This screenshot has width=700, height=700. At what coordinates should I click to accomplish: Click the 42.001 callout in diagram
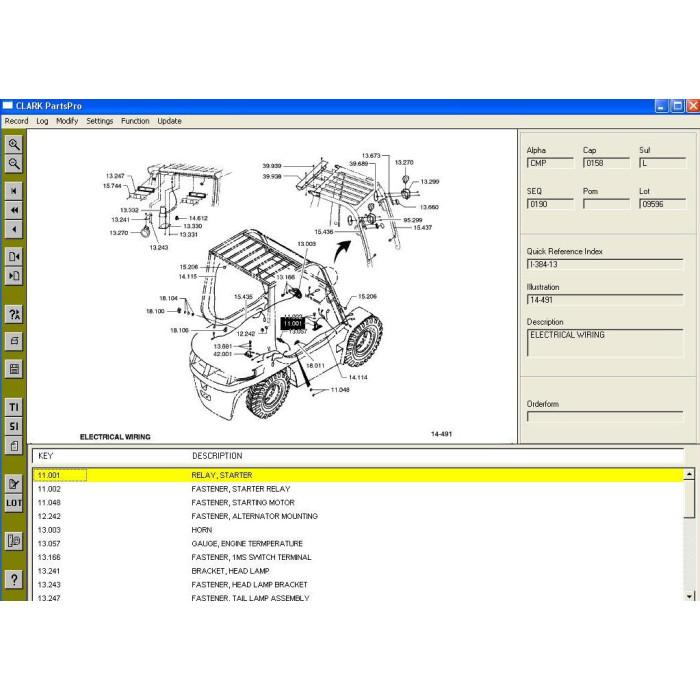tap(222, 354)
